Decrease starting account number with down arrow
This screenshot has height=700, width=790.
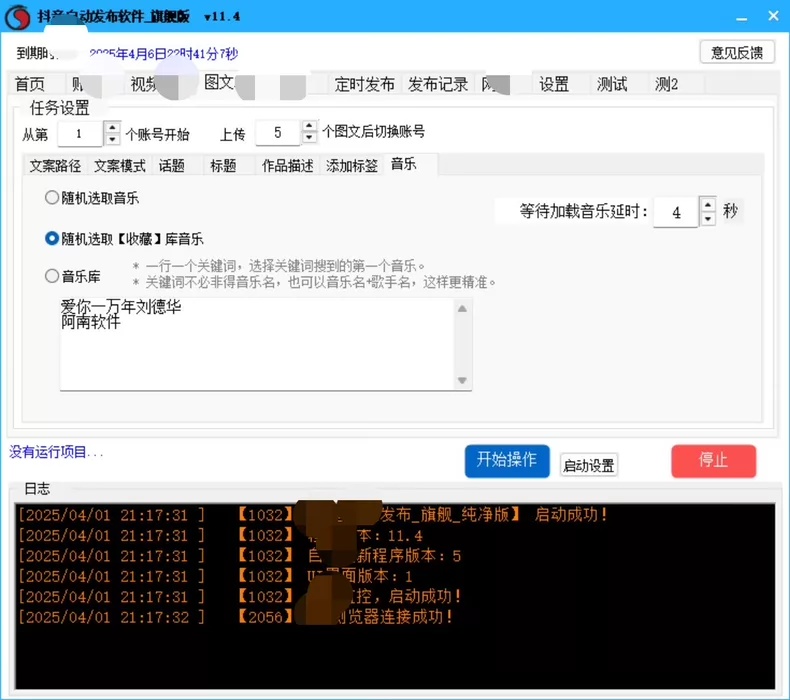pos(112,140)
